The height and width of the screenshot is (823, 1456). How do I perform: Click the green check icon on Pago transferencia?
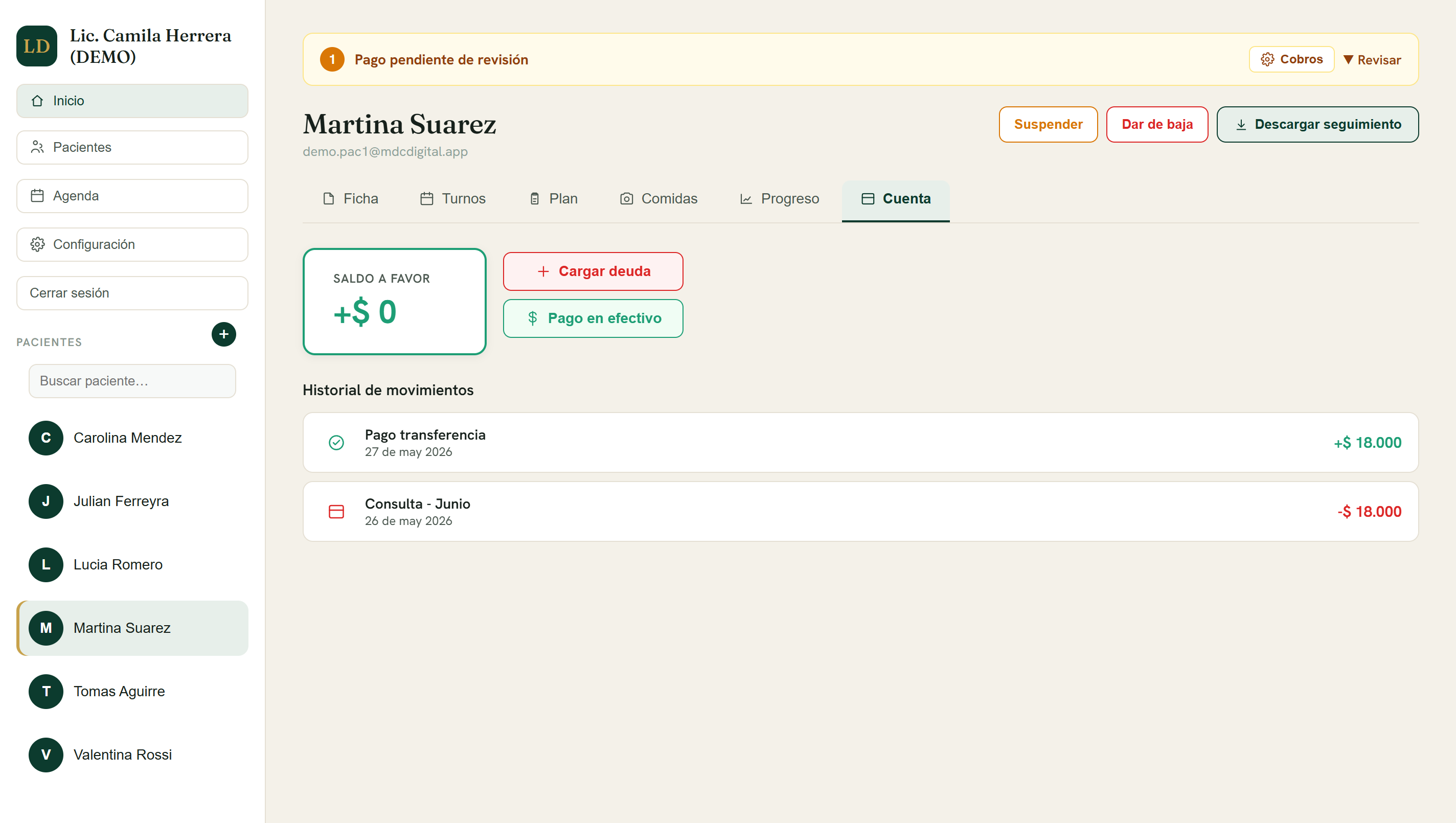(336, 443)
